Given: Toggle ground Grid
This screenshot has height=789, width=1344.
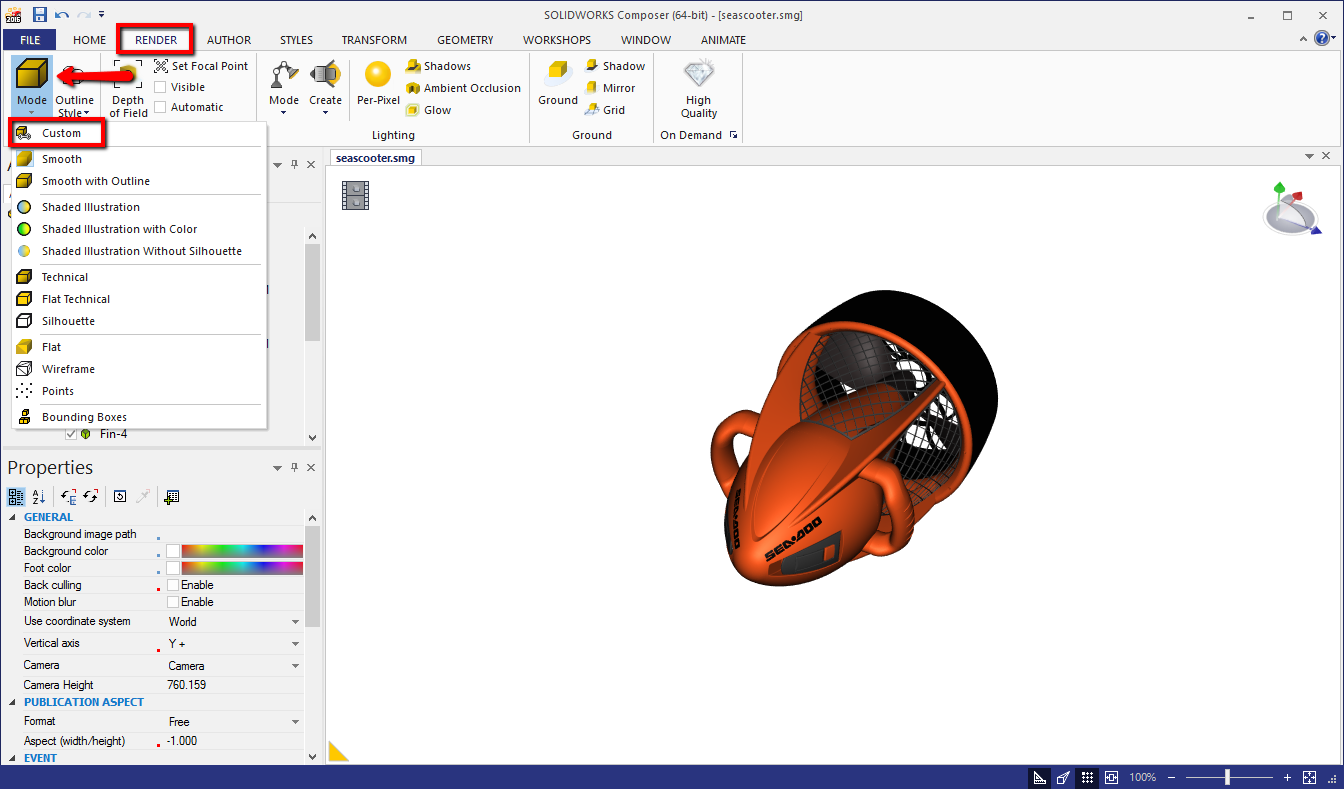Looking at the screenshot, I should pos(604,110).
